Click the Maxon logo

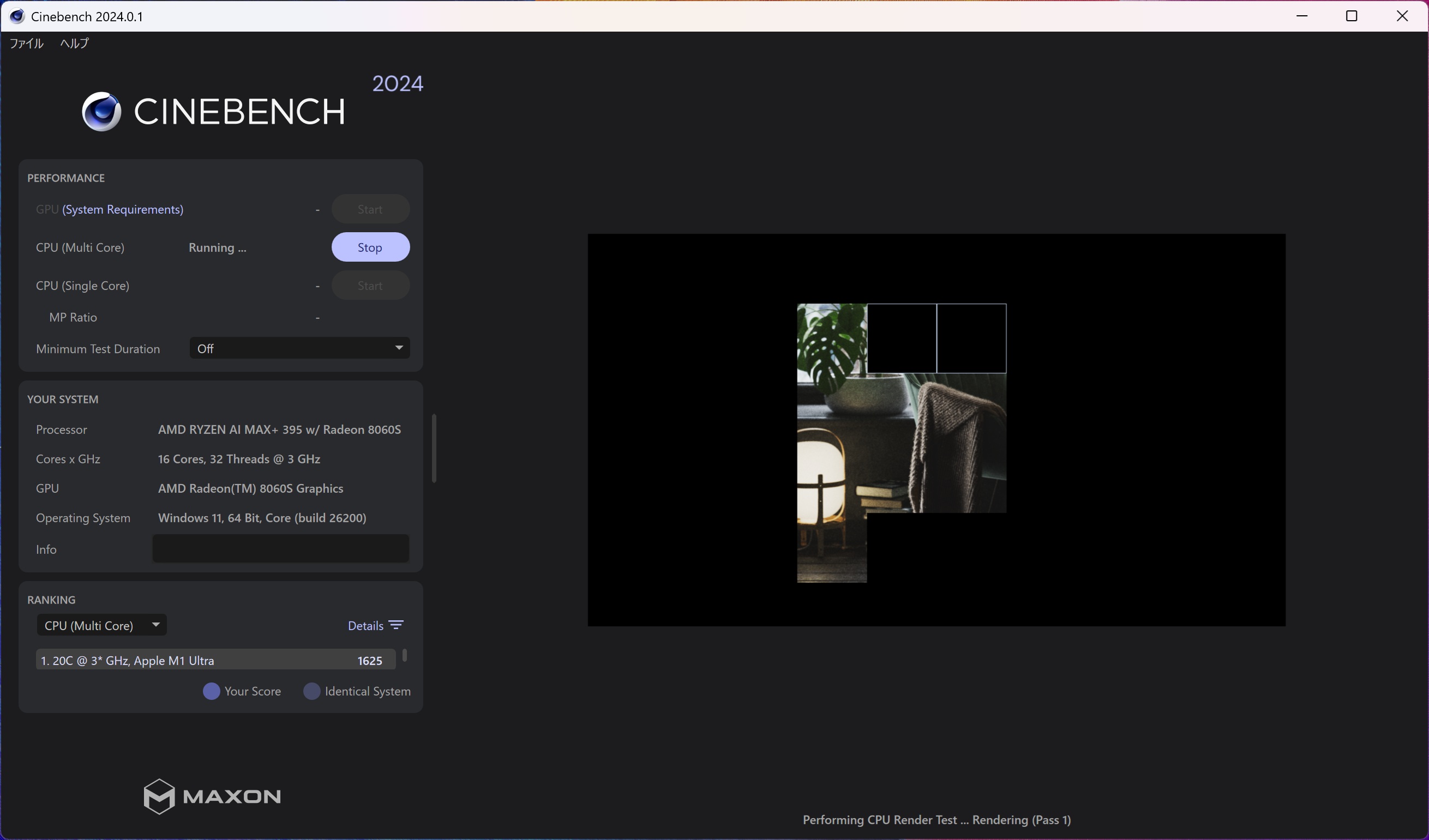coord(212,796)
